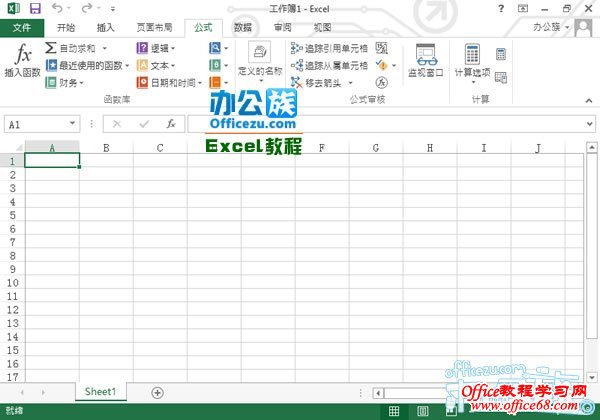Expand the AutoSum dropdown arrow

(104, 48)
